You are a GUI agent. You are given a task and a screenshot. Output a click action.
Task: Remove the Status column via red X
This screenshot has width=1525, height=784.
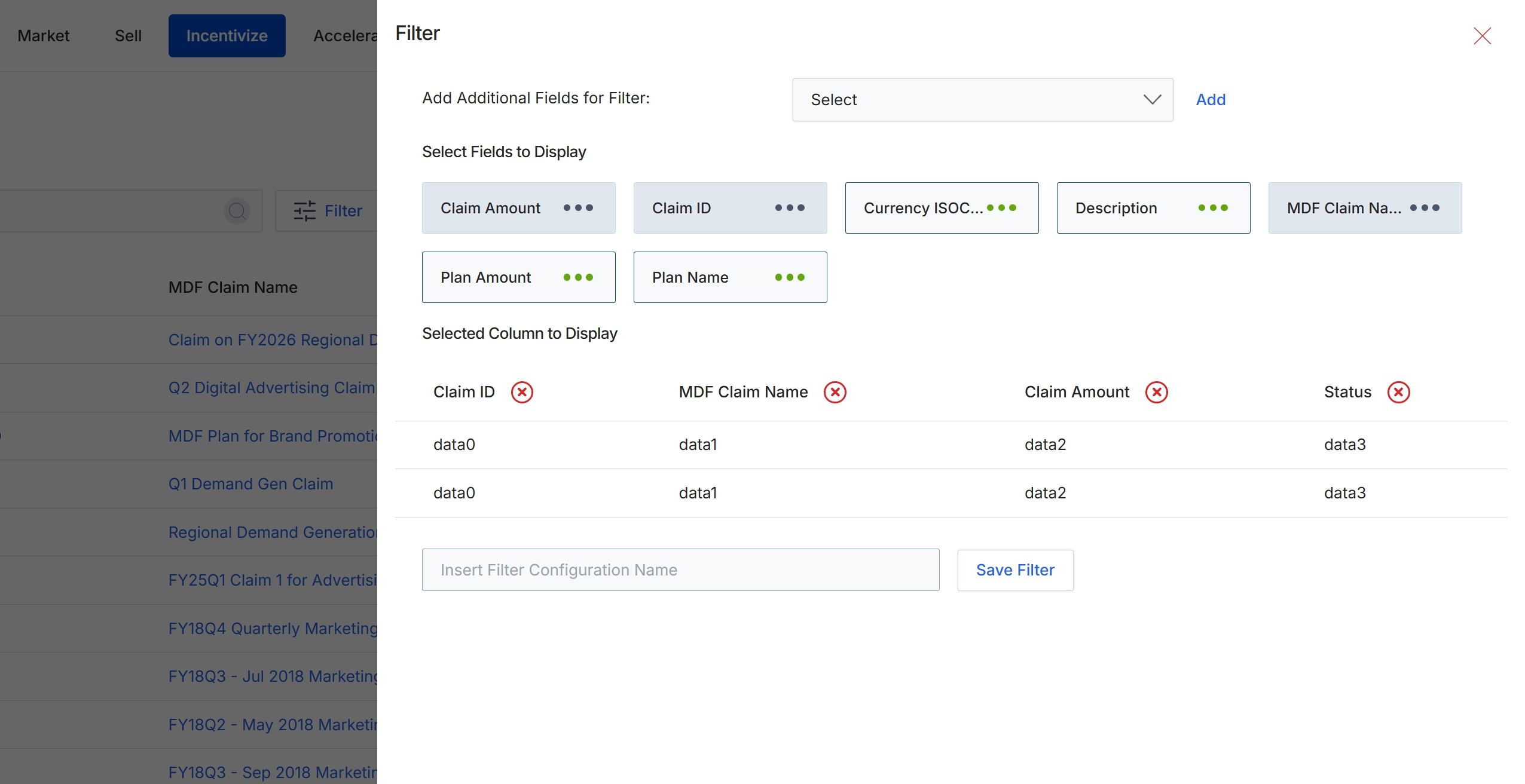tap(1399, 392)
